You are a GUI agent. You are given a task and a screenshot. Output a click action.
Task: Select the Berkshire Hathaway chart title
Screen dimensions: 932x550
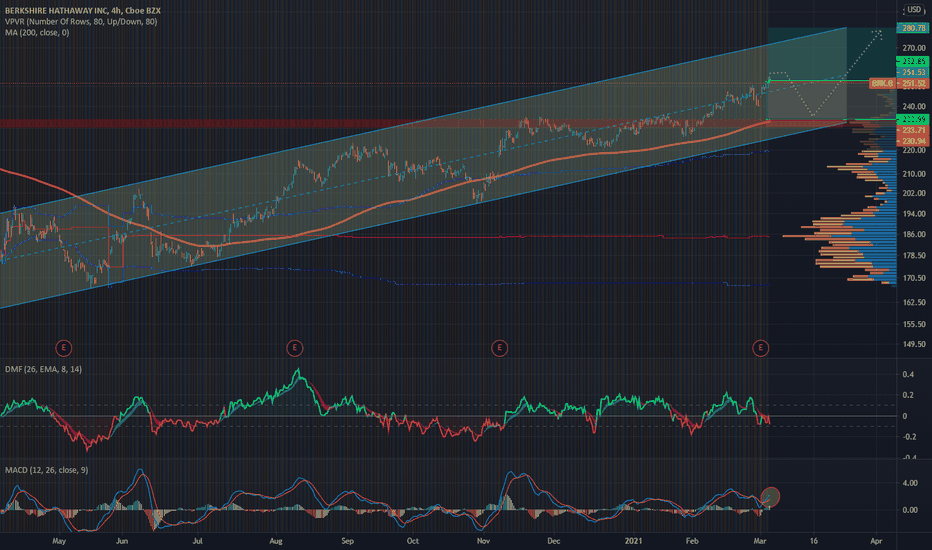click(83, 11)
